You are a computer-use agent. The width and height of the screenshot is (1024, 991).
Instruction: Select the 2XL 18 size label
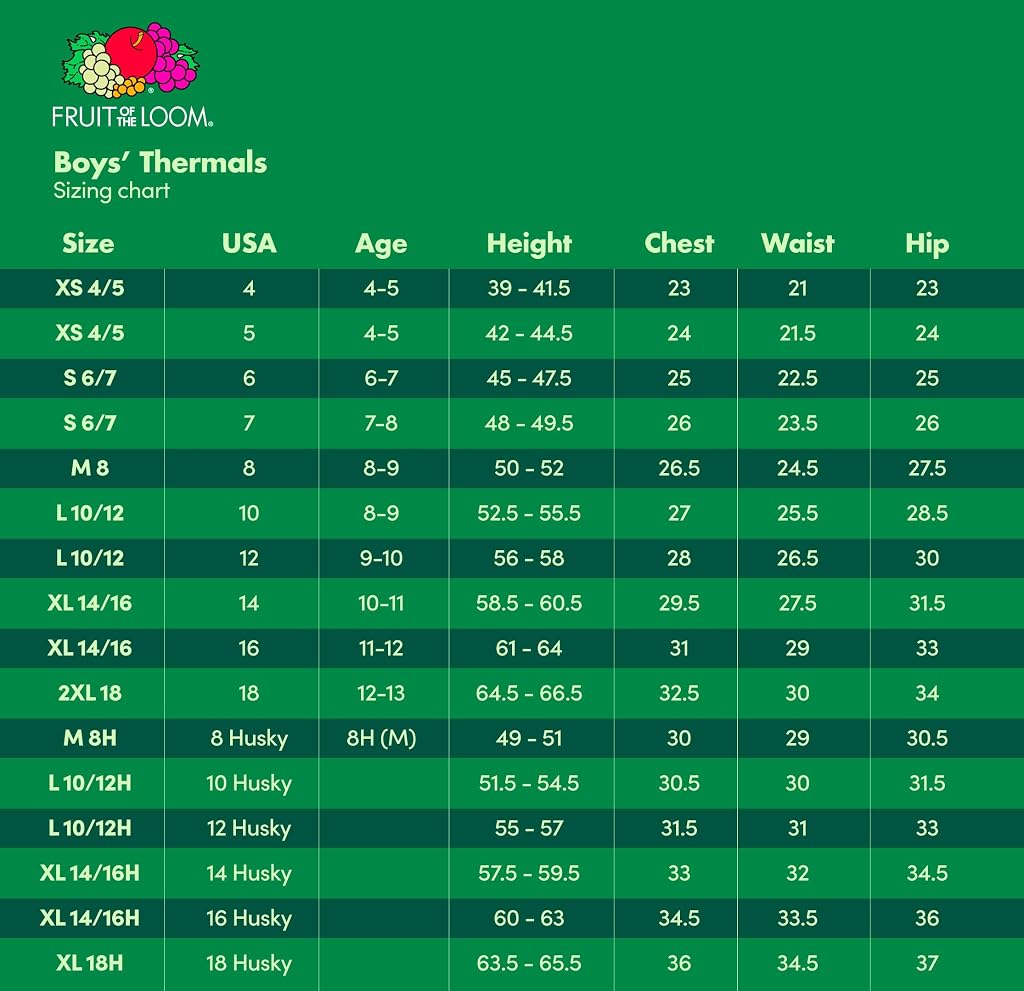[x=89, y=692]
